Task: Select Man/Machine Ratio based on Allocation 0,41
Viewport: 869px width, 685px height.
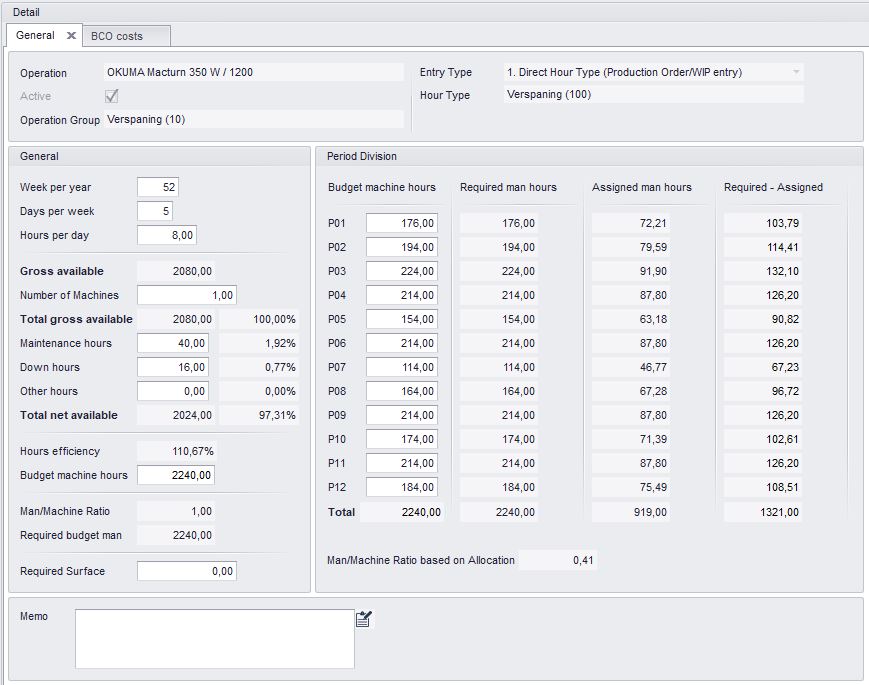Action: pyautogui.click(x=558, y=560)
